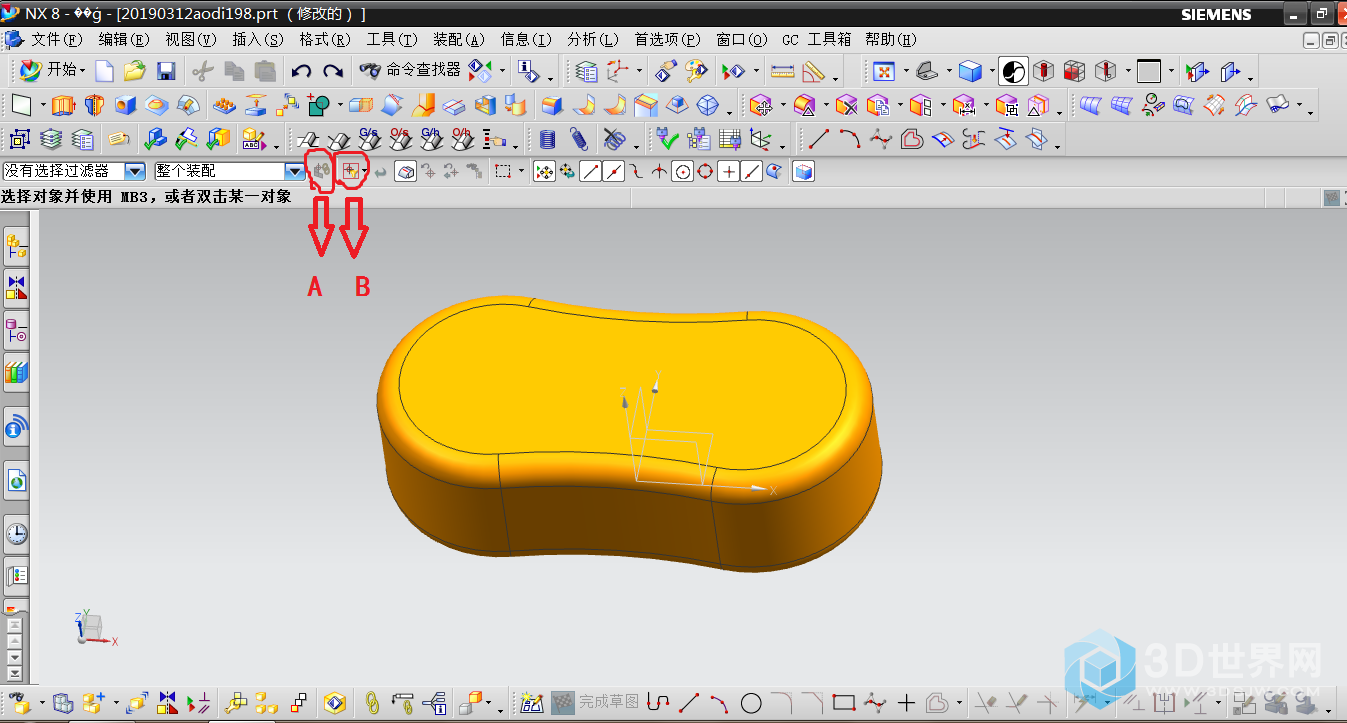This screenshot has width=1347, height=723.
Task: Expand the 没有选择过滤器 selection filter dropdown
Action: click(x=135, y=172)
